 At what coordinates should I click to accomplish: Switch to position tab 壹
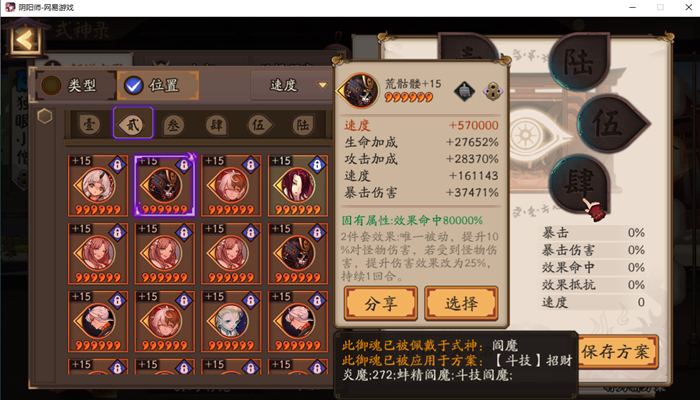pyautogui.click(x=90, y=125)
